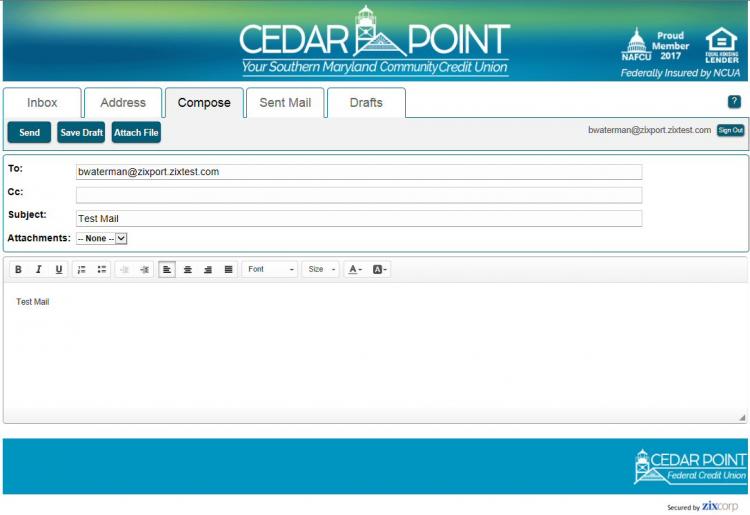Switch to the Inbox tab
The image size is (750, 515).
pos(42,103)
